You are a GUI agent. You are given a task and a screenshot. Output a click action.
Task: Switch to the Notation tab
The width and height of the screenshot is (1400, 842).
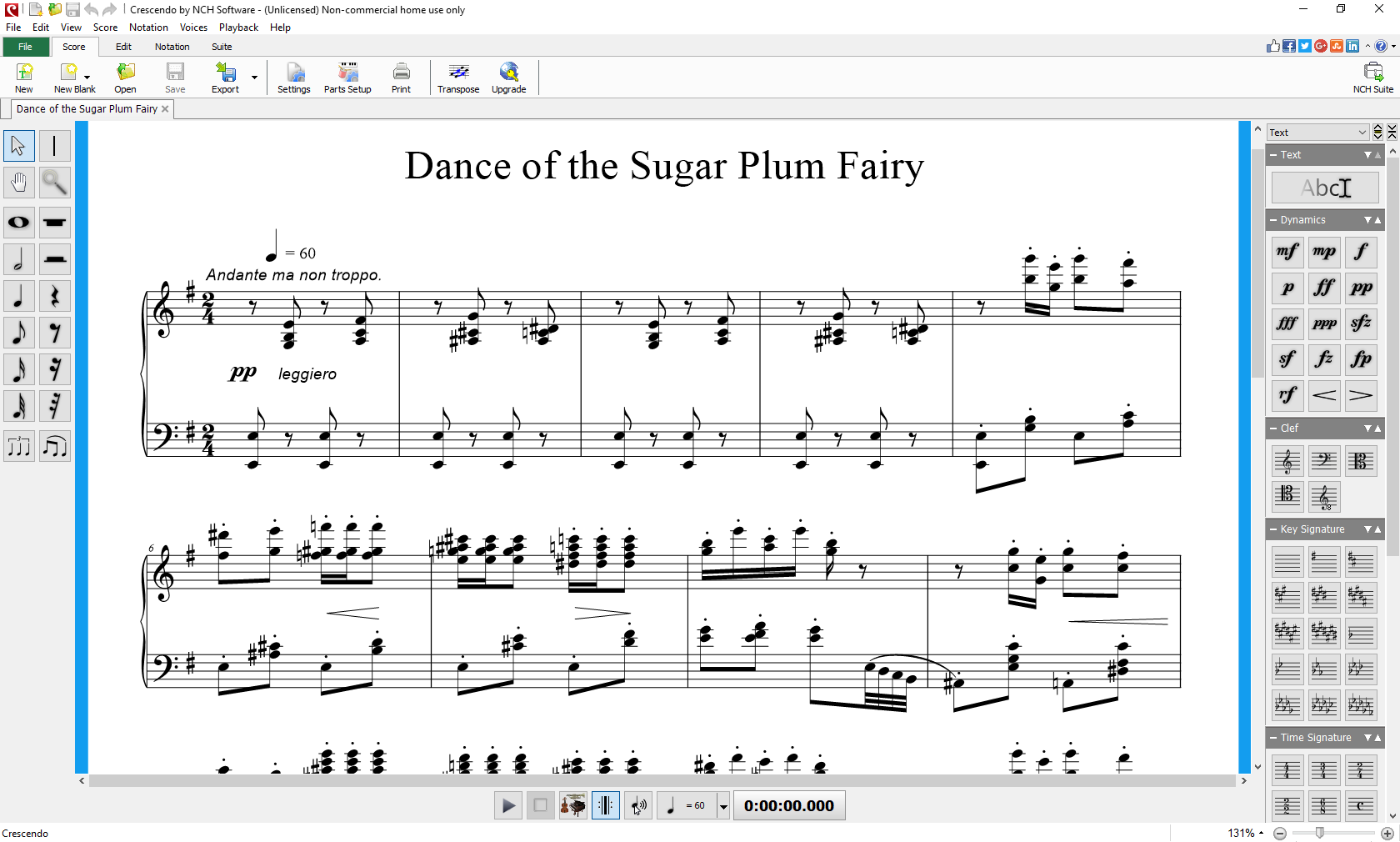coord(172,47)
